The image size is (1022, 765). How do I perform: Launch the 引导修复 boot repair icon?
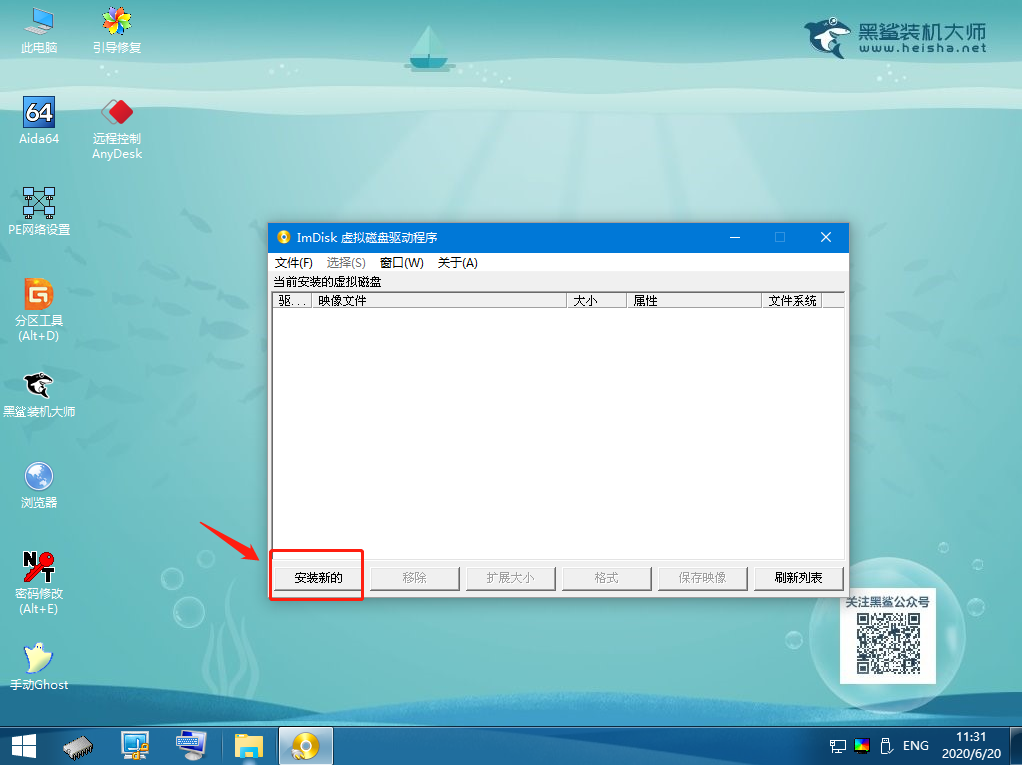[117, 31]
